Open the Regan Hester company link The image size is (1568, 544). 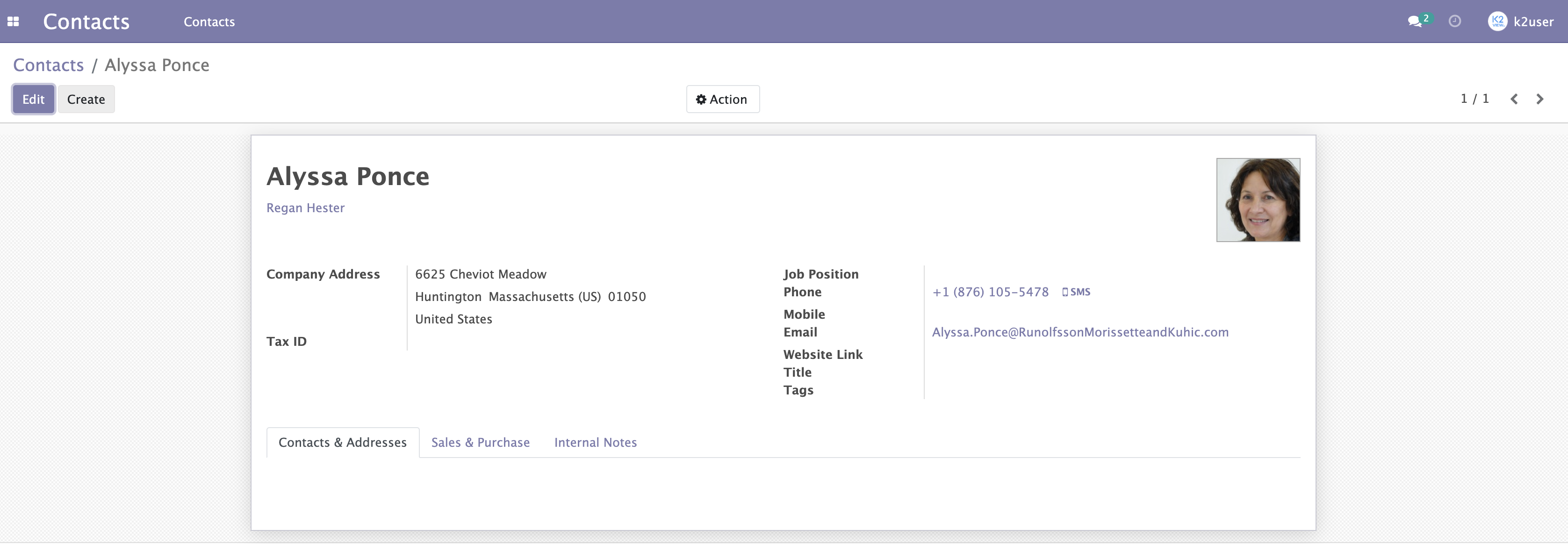(x=306, y=208)
